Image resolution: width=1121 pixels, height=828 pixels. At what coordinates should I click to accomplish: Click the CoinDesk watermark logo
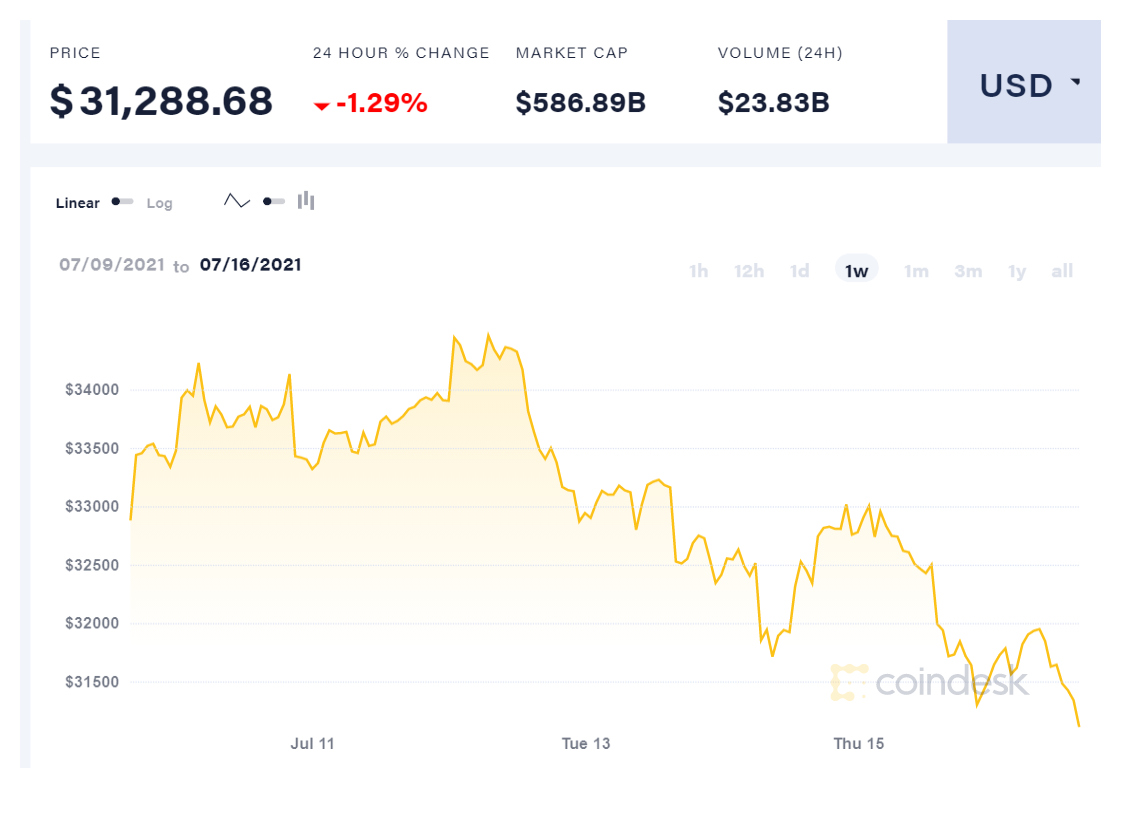[x=930, y=682]
